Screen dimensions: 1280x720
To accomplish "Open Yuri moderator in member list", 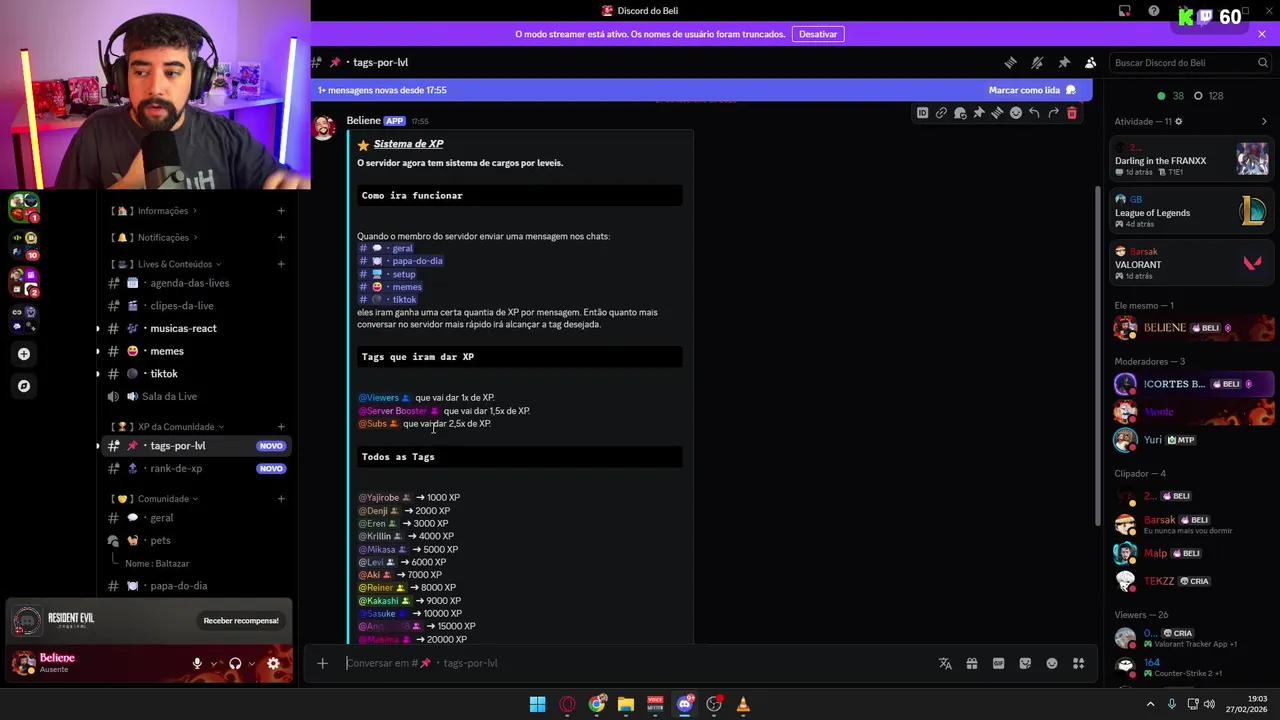I will [x=1192, y=440].
